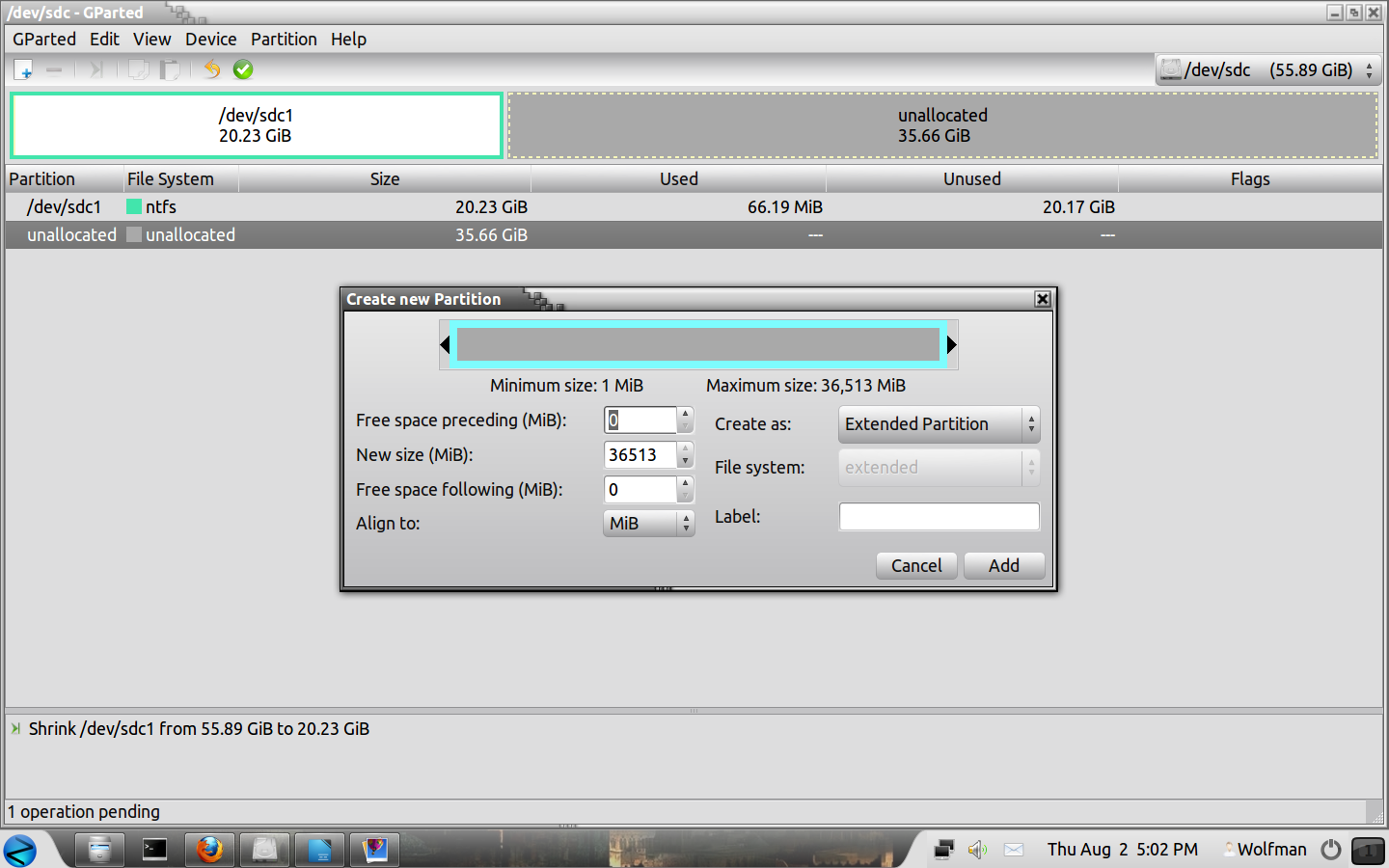Open the /dev/sdc device selector dropdown
This screenshot has width=1389, height=868.
[x=1268, y=69]
